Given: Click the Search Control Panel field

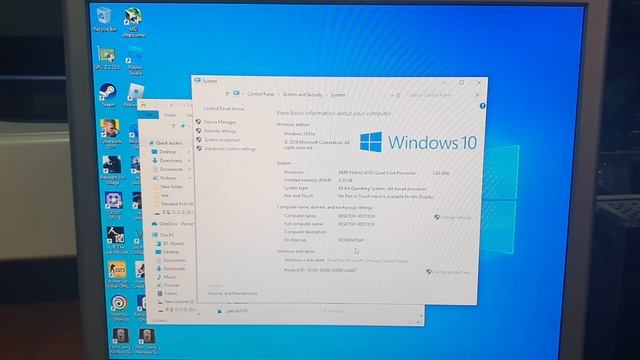Looking at the screenshot, I should [443, 95].
